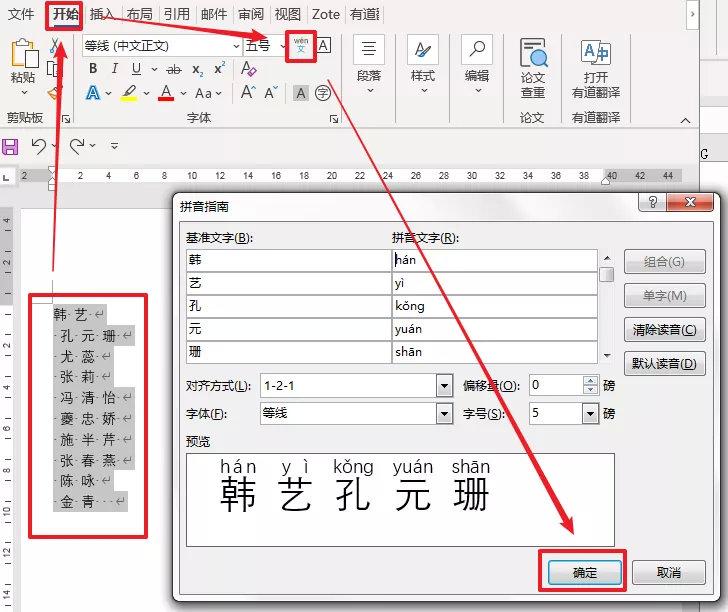Click the kǒng pinyin text field
Viewport: 728px width, 612px height.
pos(494,306)
